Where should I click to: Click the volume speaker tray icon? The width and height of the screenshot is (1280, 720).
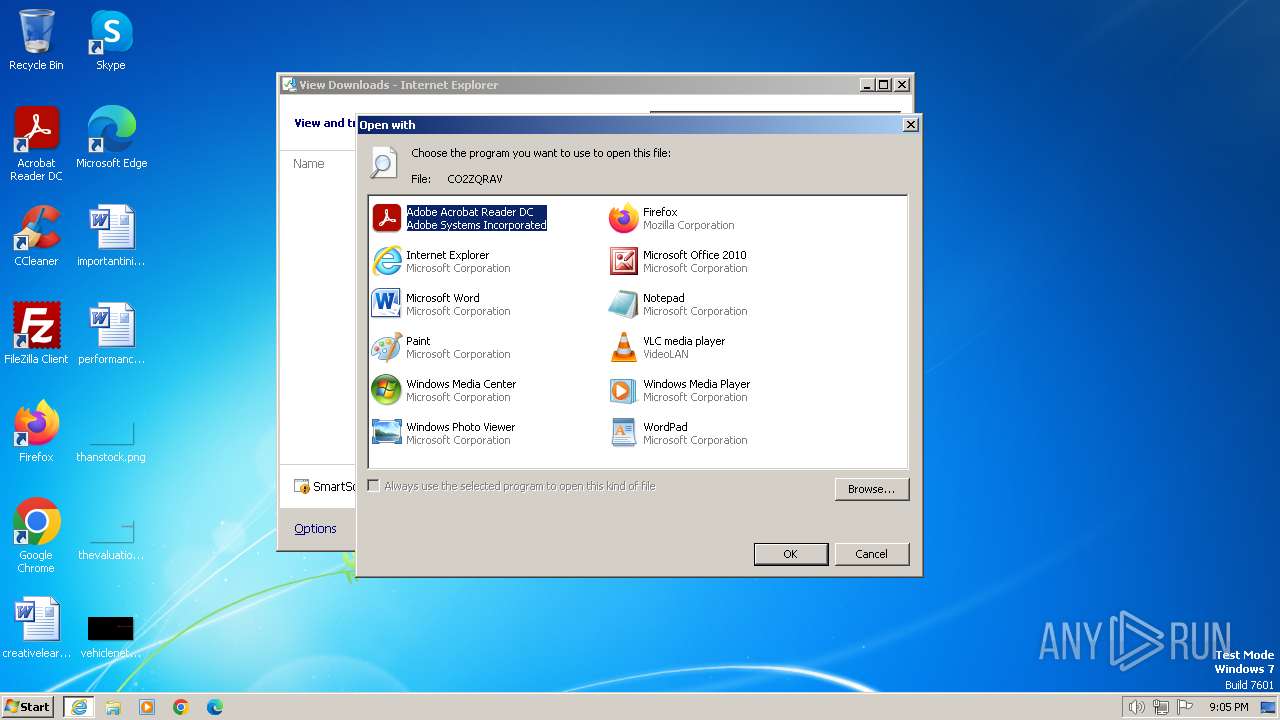point(1137,707)
